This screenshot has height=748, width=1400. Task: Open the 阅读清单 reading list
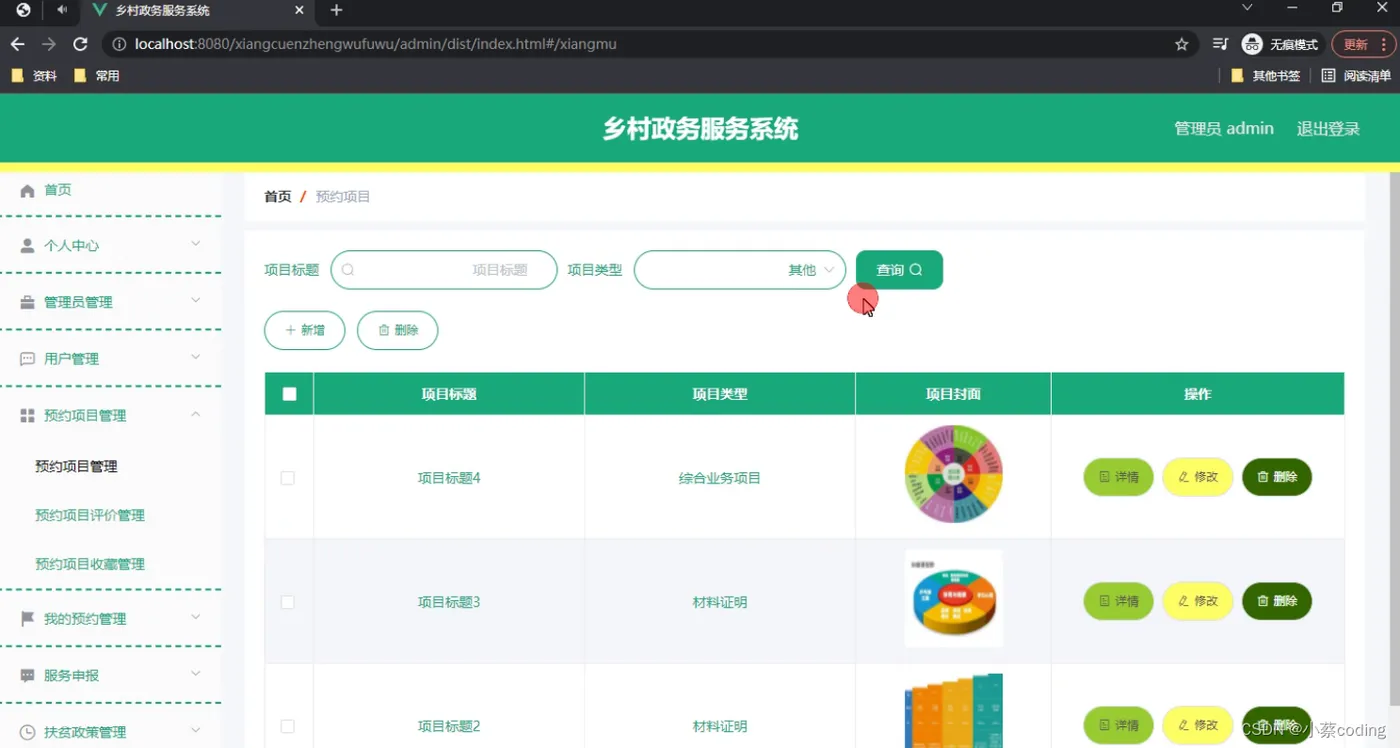[x=1356, y=75]
